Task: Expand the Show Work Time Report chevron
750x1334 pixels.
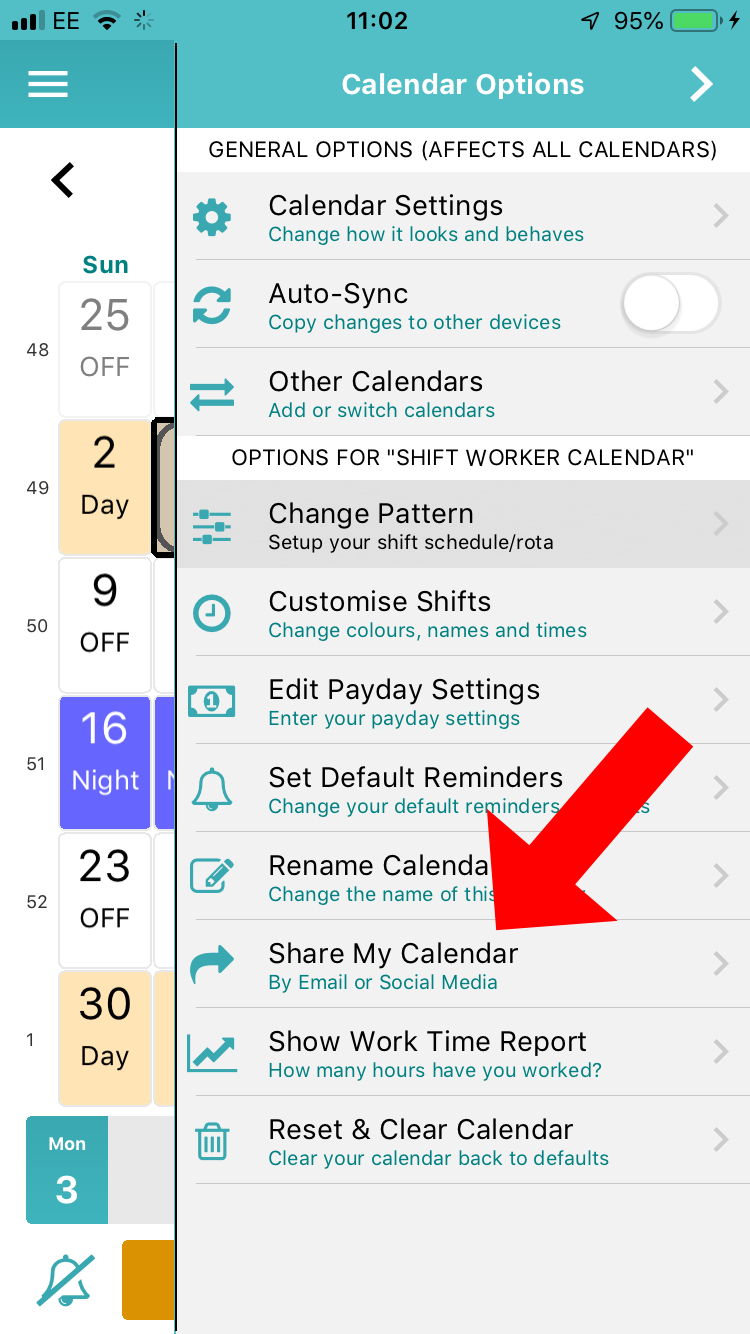Action: pos(722,1051)
